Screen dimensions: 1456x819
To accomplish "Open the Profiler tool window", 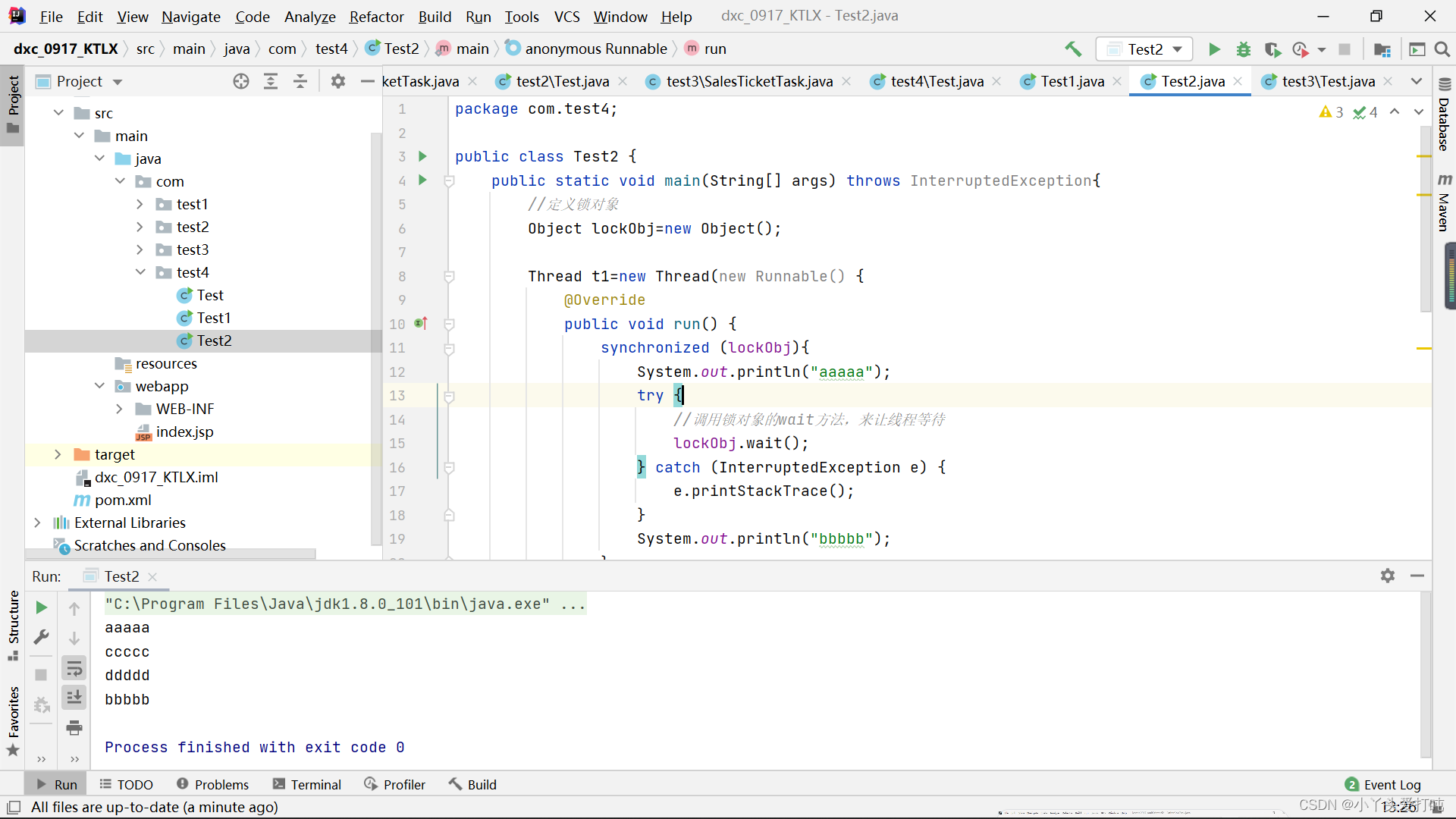I will pos(394,785).
